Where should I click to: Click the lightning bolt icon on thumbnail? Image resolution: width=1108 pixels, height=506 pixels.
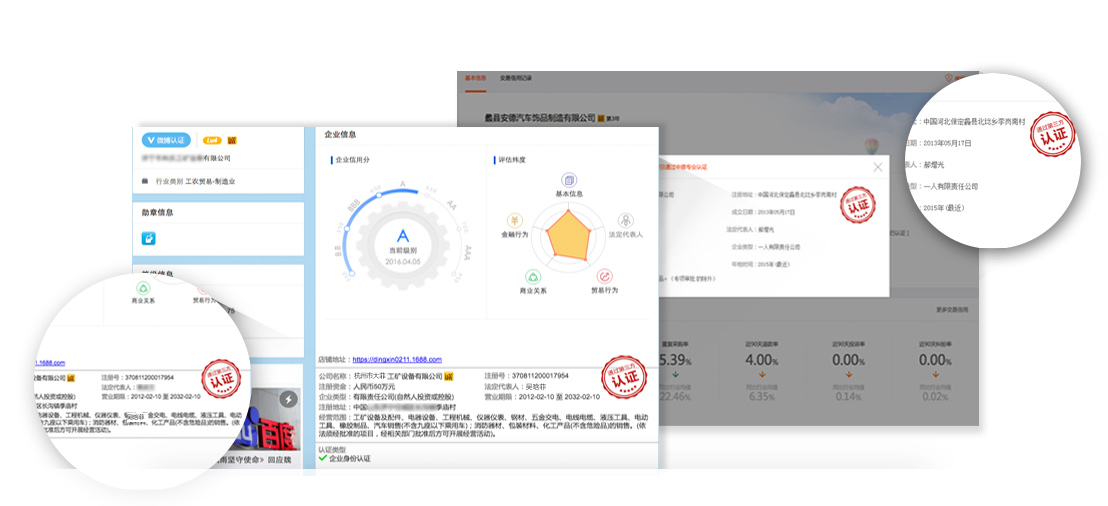(288, 400)
